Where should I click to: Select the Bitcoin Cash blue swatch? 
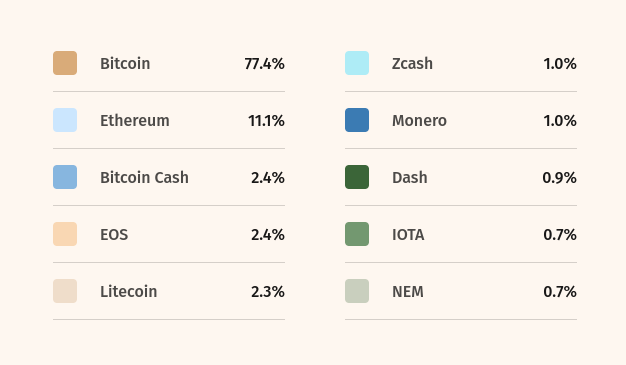(x=65, y=177)
